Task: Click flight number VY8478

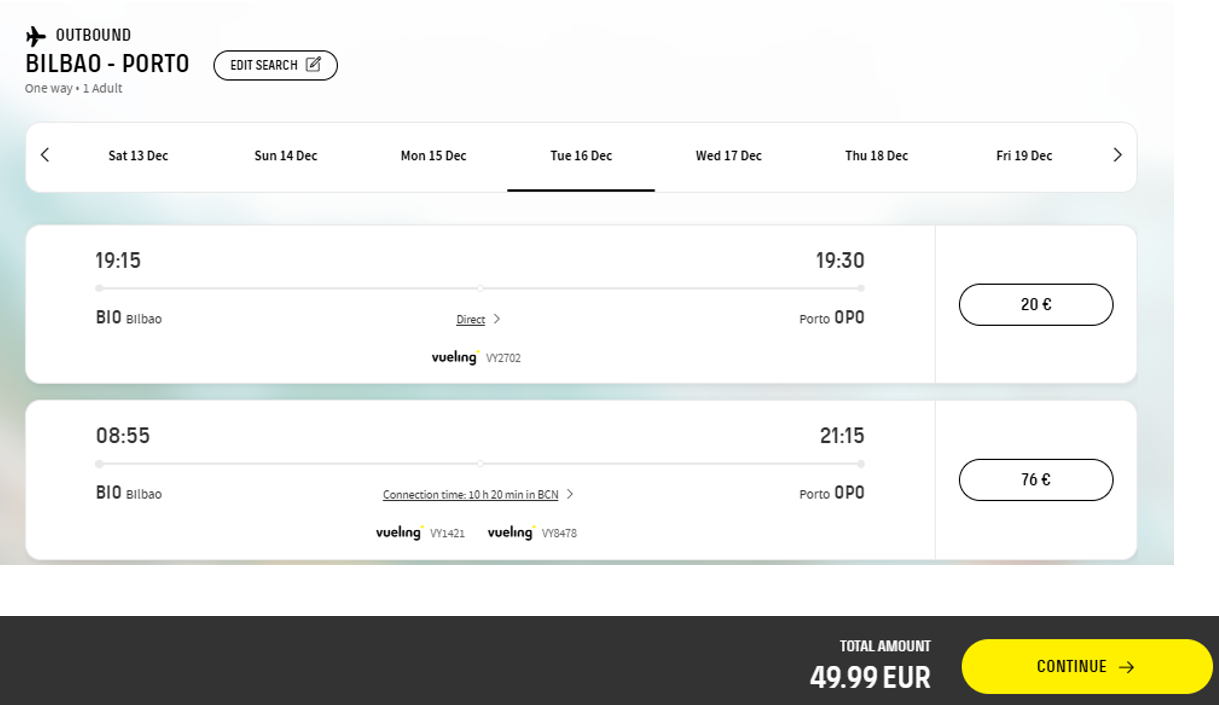Action: 559,534
